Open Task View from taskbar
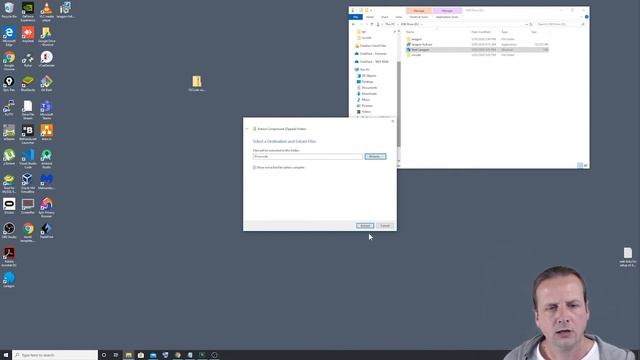Screen dimensions: 640x360 [x=116, y=355]
